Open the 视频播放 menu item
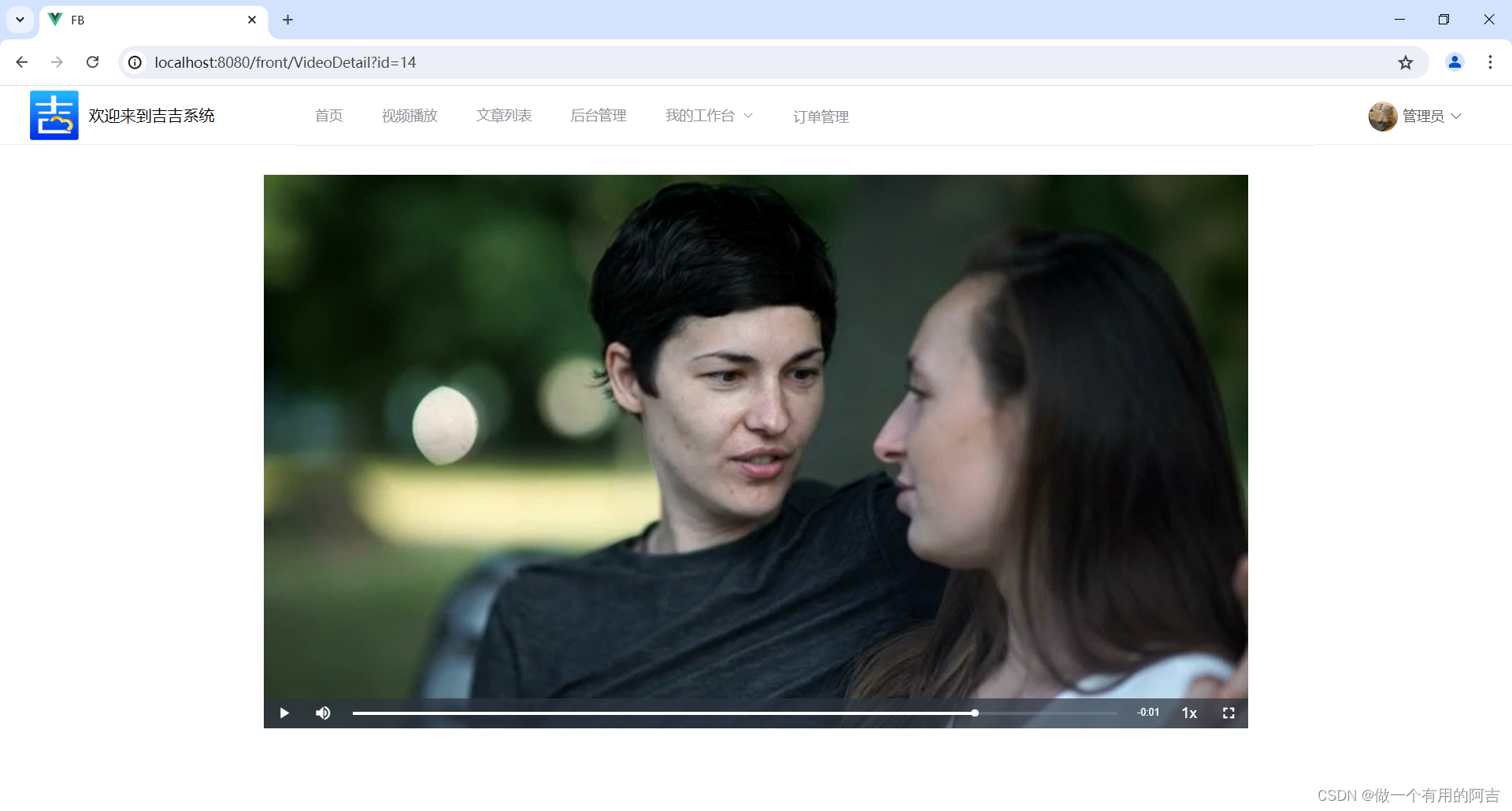Screen dimensions: 1512x811 click(409, 116)
